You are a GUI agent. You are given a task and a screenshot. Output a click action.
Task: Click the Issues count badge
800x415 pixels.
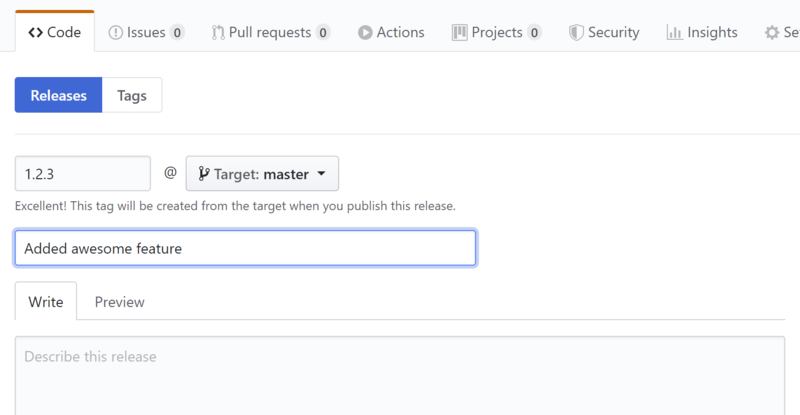pos(177,32)
